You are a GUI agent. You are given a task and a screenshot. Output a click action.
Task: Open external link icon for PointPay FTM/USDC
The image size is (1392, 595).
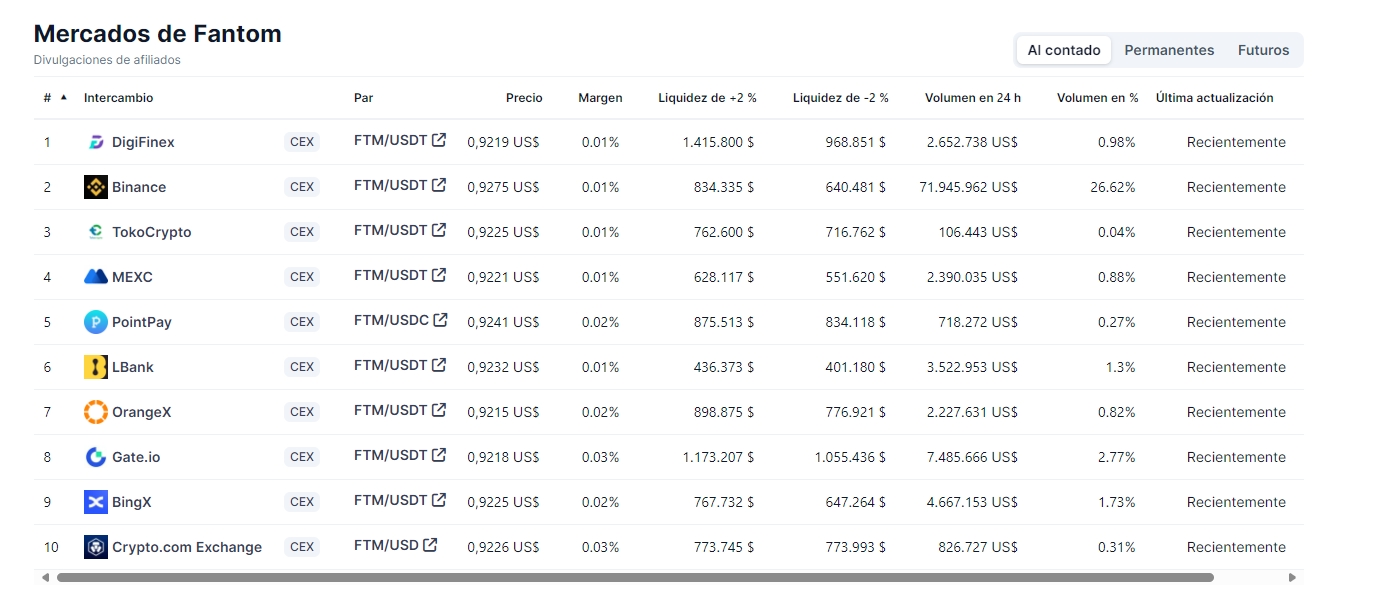click(x=440, y=320)
